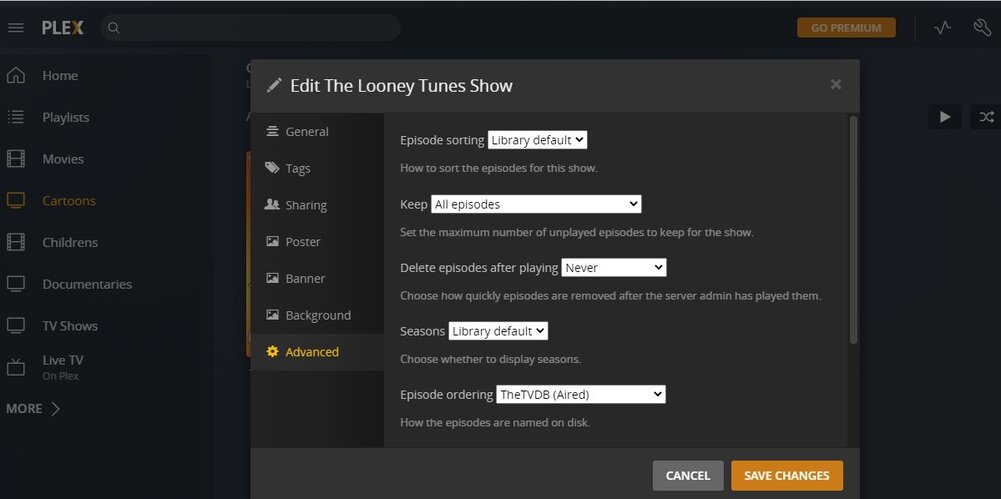The image size is (1001, 499).
Task: Open Delete episodes after playing dropdown
Action: coord(614,268)
